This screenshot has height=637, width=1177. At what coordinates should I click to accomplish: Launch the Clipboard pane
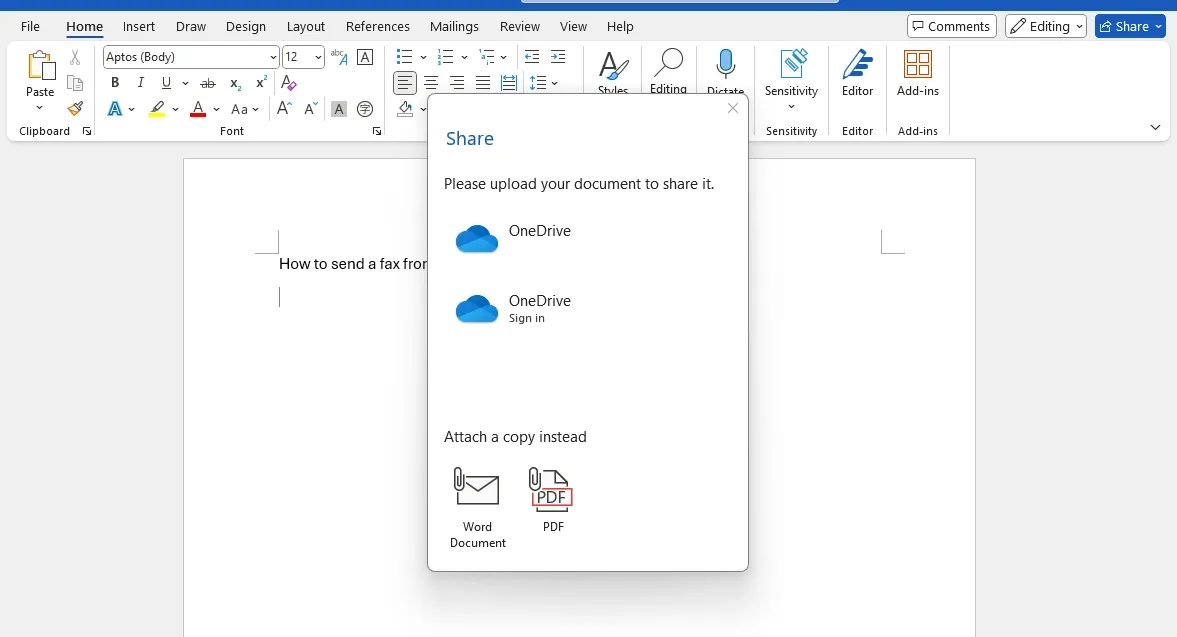[x=87, y=131]
